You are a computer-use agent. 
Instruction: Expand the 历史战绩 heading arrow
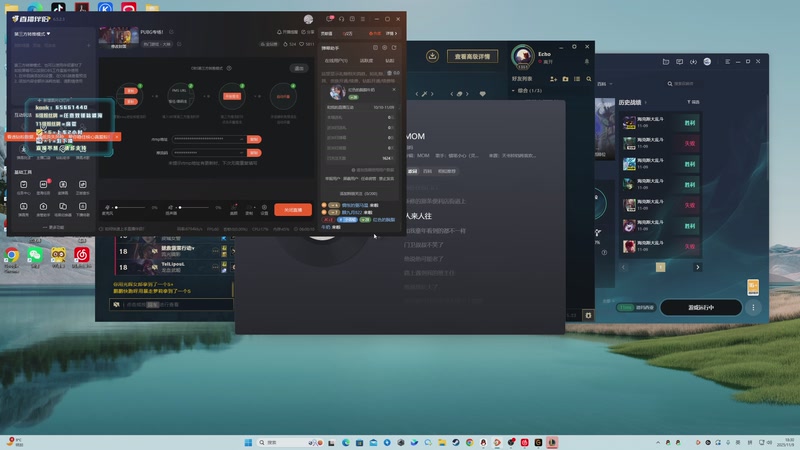[x=645, y=103]
